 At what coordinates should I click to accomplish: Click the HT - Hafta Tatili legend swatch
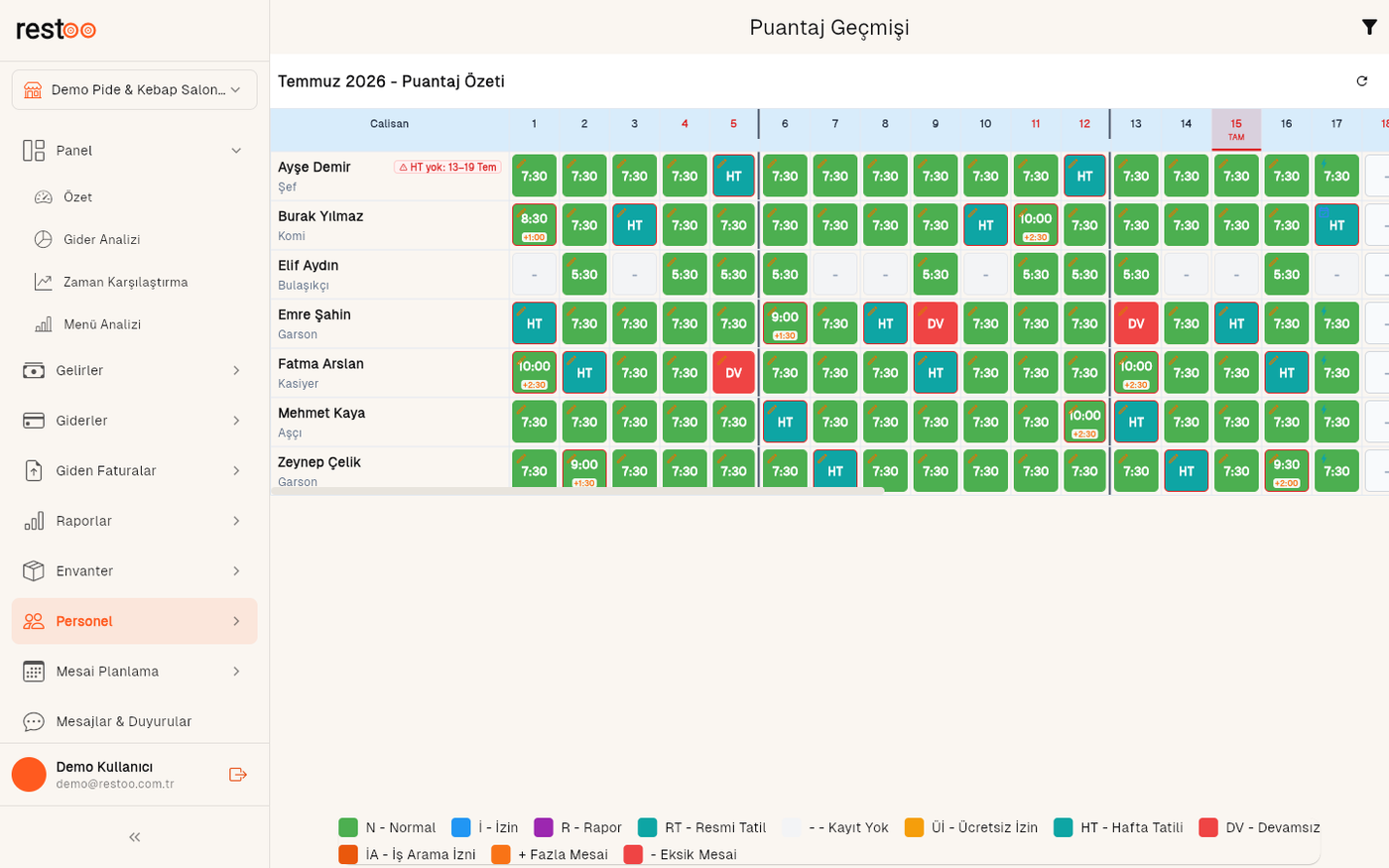1064,827
